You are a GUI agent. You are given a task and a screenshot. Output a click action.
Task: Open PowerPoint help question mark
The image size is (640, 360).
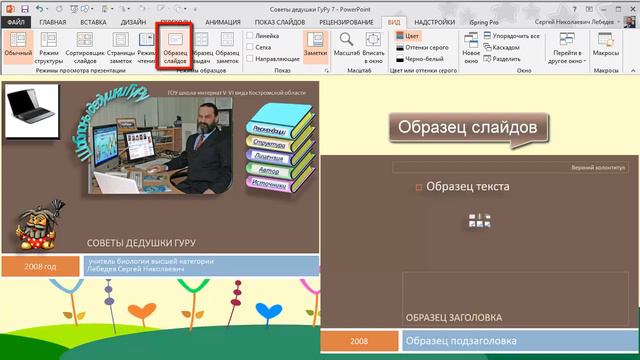(574, 9)
